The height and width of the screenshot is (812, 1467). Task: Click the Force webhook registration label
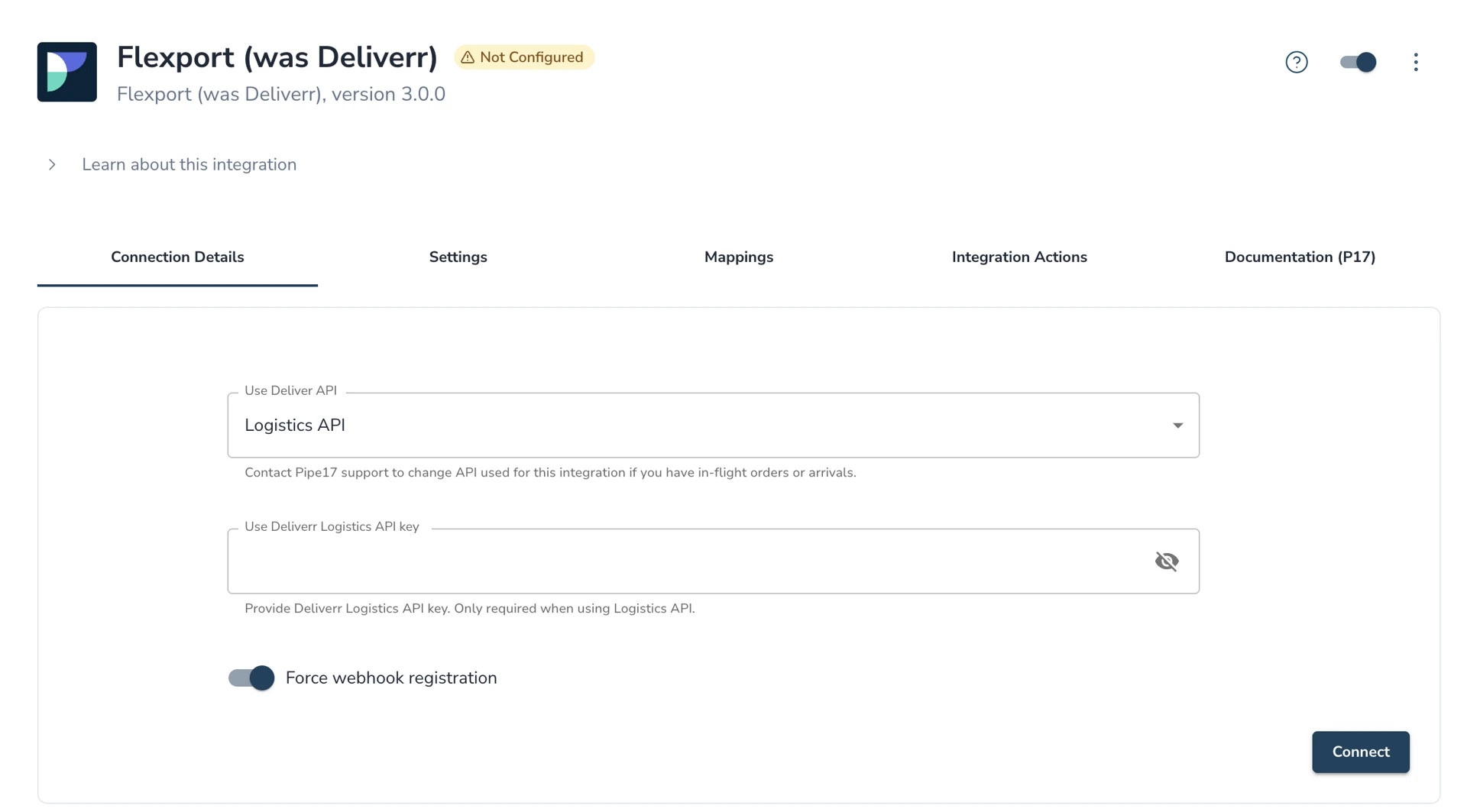coord(391,678)
